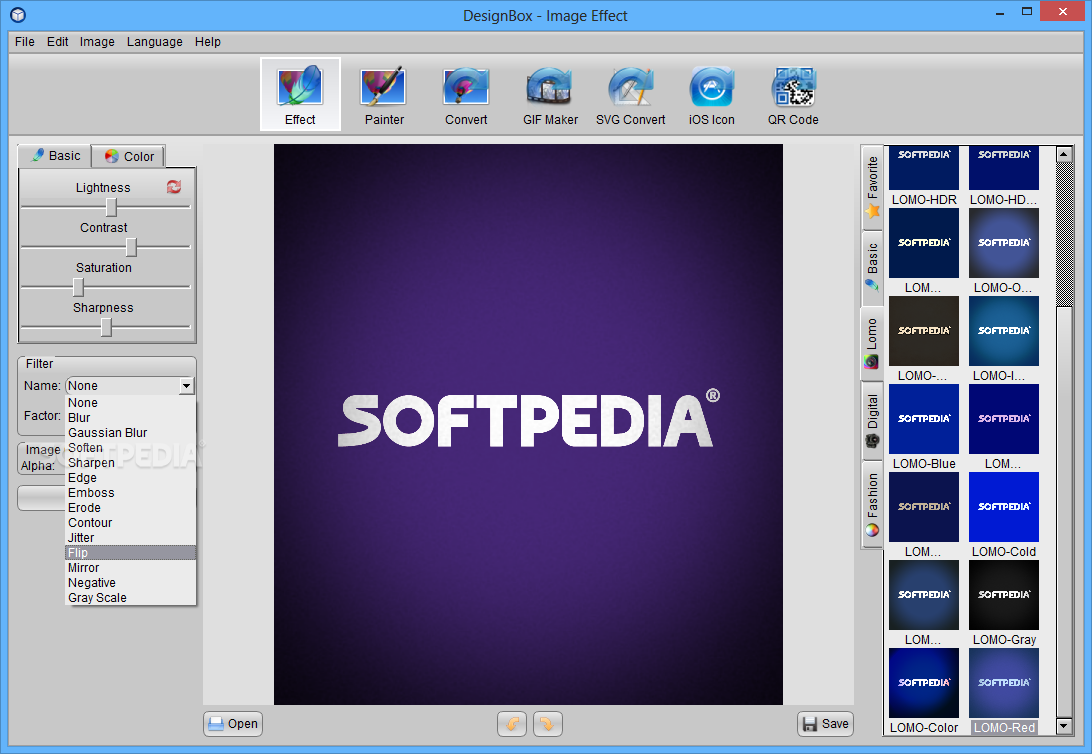Choose Gray Scale filter option
1092x754 pixels.
[130, 597]
